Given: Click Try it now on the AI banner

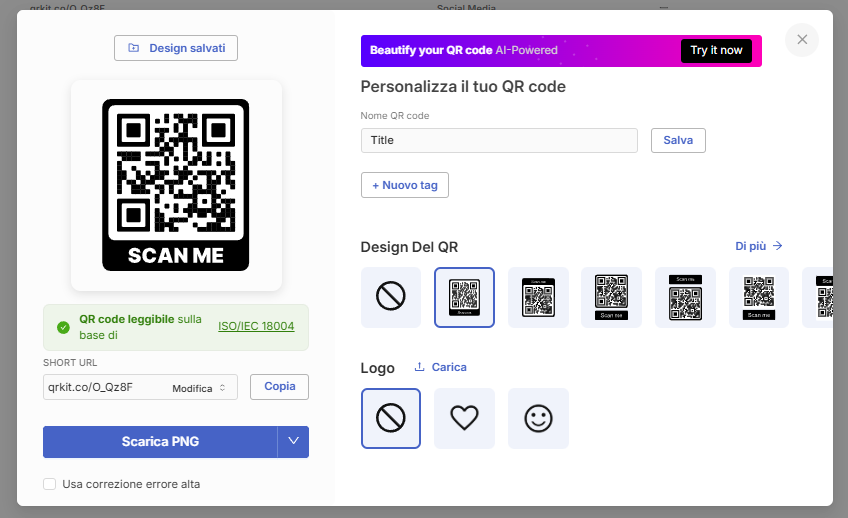Looking at the screenshot, I should [716, 50].
